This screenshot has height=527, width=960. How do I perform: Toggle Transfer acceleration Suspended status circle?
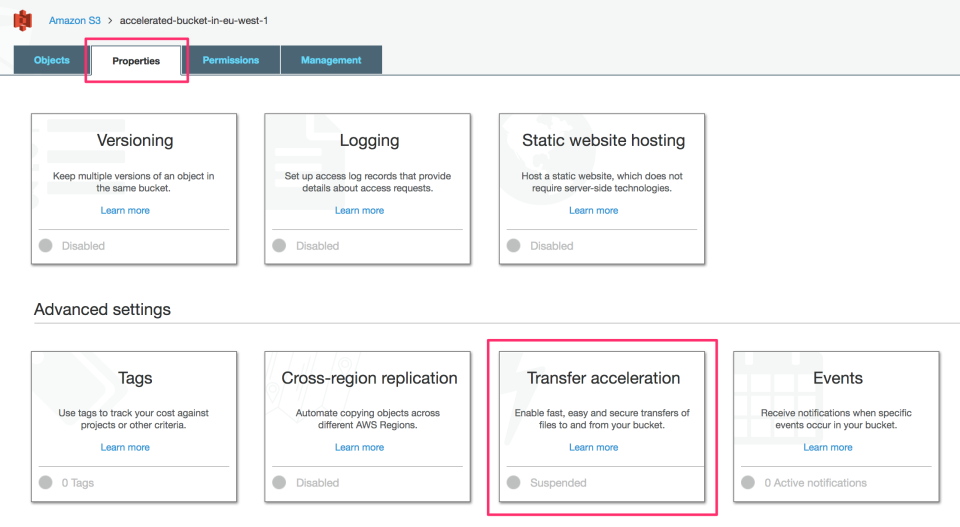coord(514,482)
